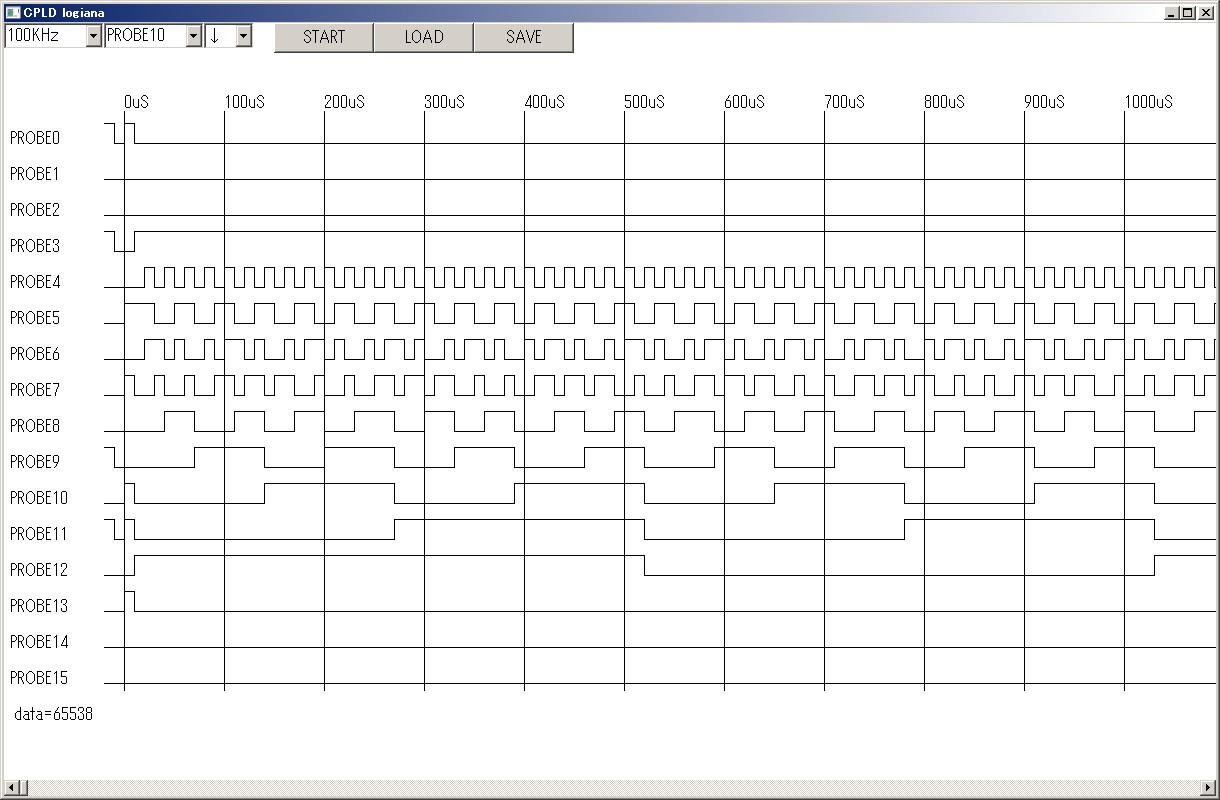The height and width of the screenshot is (800, 1220).
Task: Open the 100KHz sample rate dropdown
Action: coord(93,36)
